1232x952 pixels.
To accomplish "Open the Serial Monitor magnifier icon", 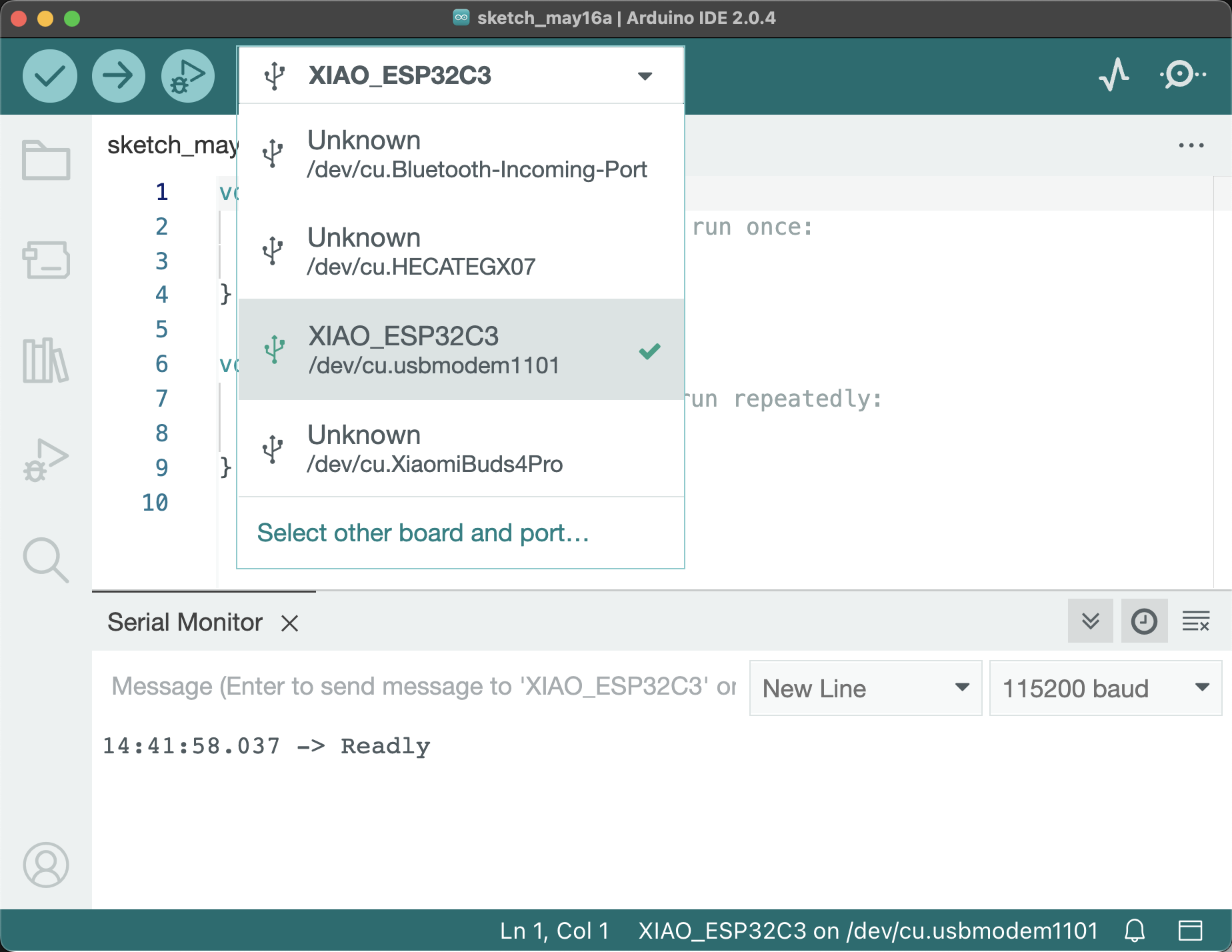I will (1183, 75).
